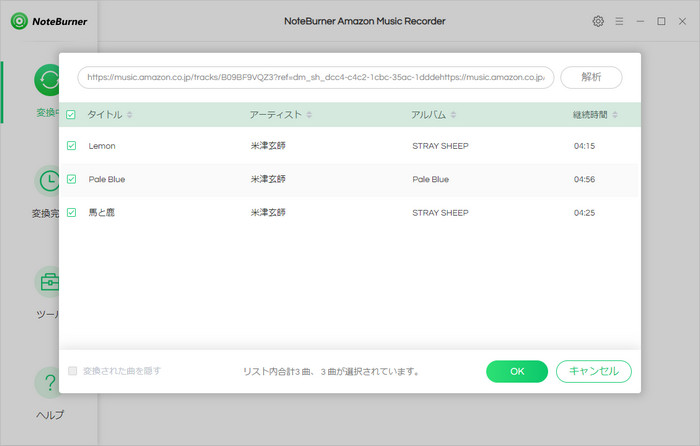The image size is (700, 446).
Task: Click the NoteBurner logo icon
Action: (x=19, y=21)
